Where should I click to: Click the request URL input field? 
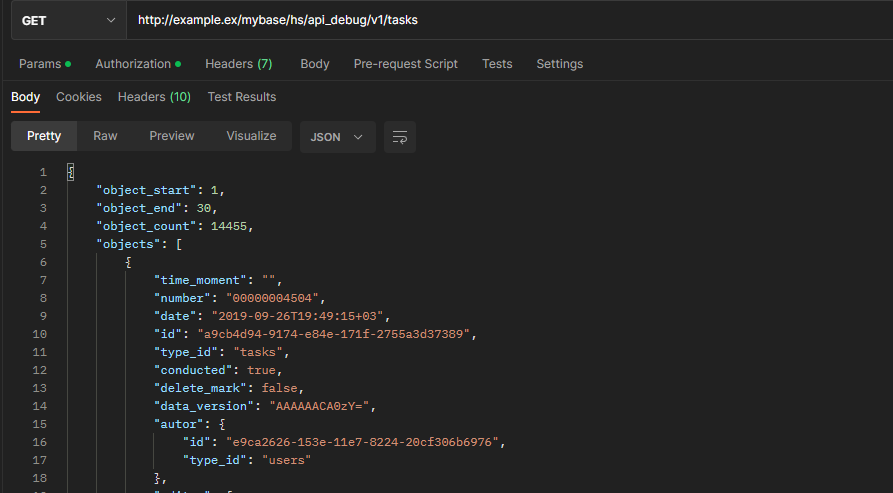(500, 20)
